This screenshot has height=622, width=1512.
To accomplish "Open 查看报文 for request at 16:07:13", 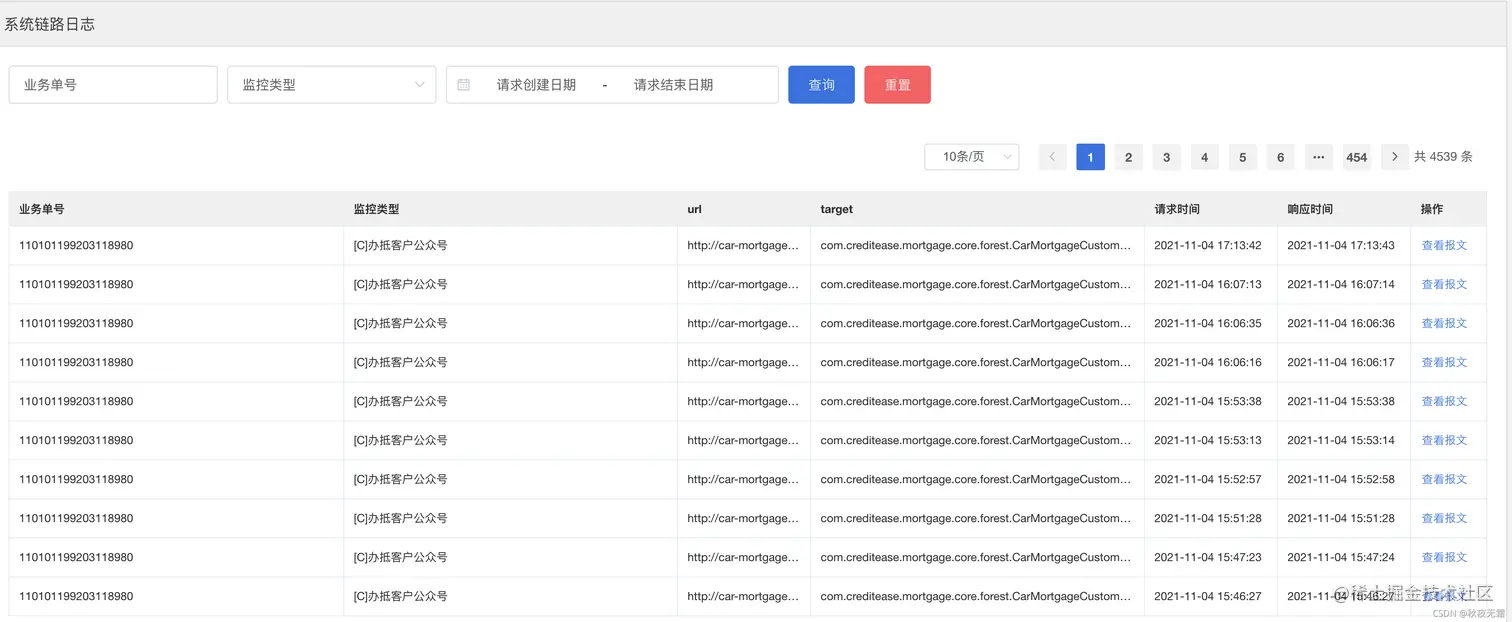I will [x=1444, y=284].
